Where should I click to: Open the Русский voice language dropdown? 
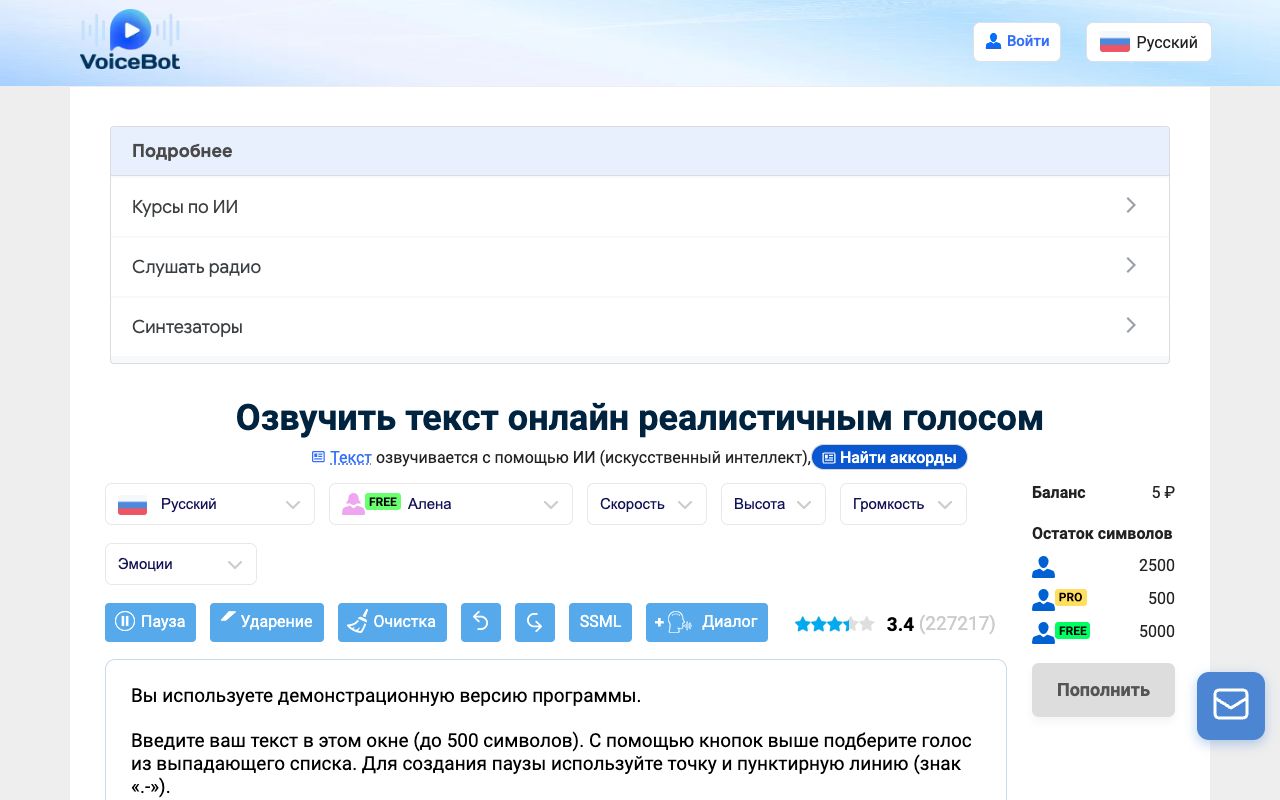click(x=210, y=504)
